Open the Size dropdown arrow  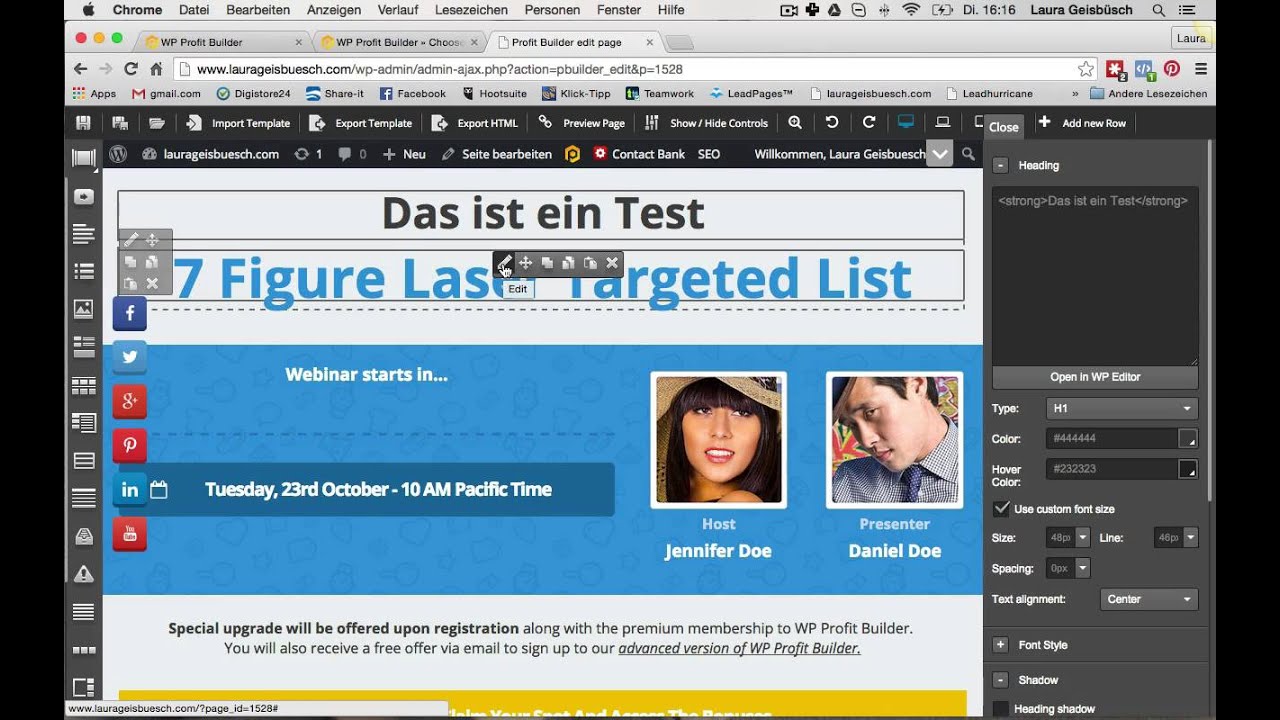tap(1082, 537)
